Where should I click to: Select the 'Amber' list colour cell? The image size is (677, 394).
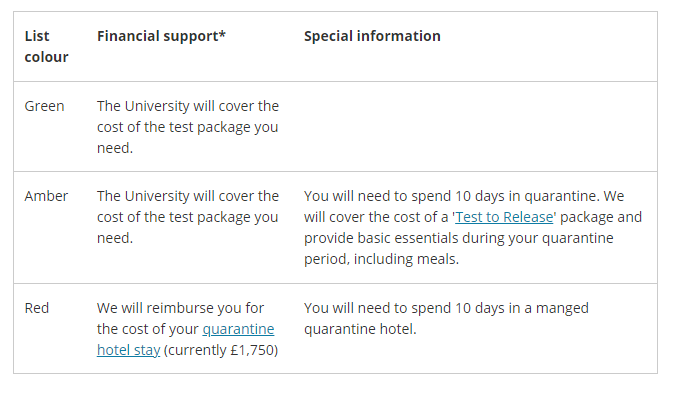click(x=46, y=196)
